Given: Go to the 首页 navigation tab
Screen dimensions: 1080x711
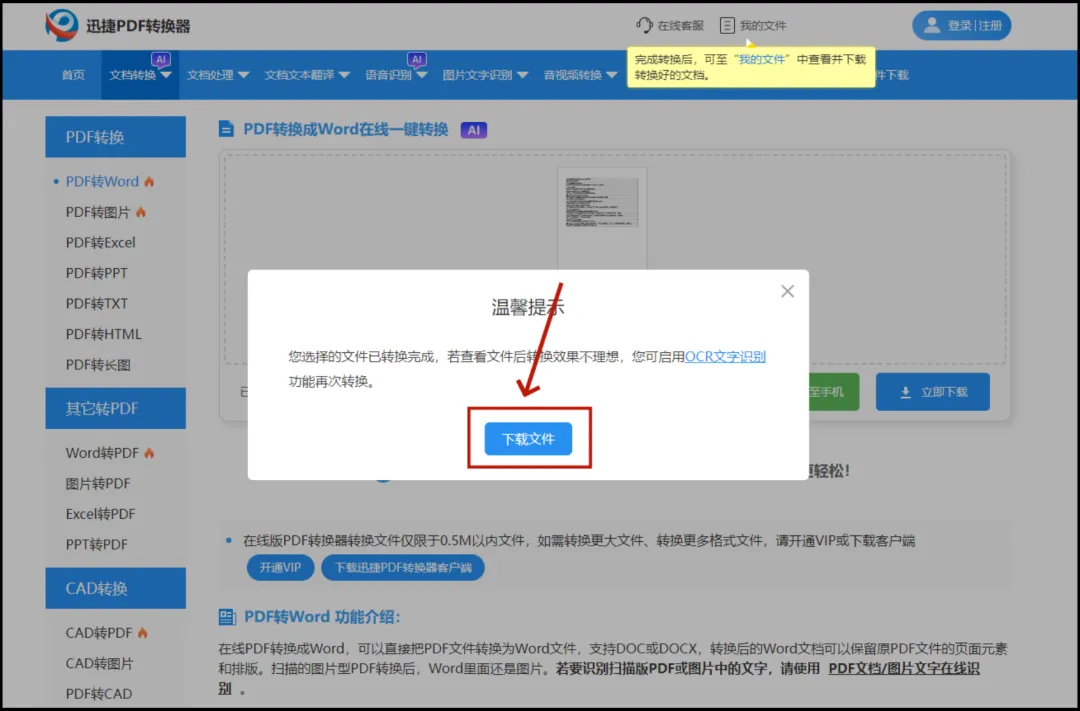Looking at the screenshot, I should (x=74, y=75).
